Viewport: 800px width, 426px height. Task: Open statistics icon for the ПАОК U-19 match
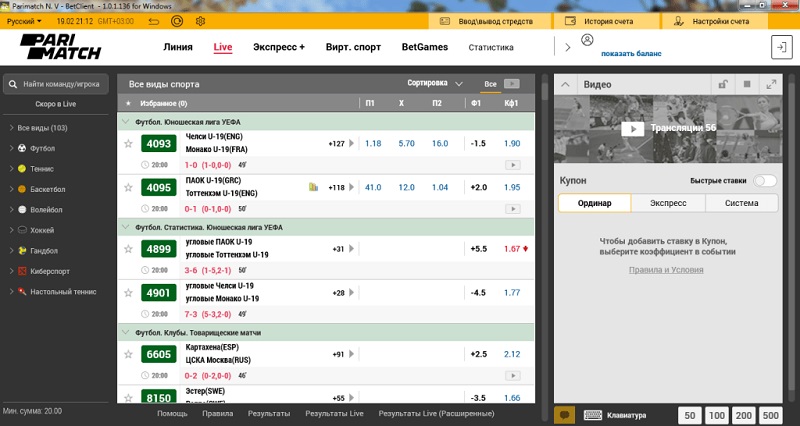pyautogui.click(x=313, y=187)
